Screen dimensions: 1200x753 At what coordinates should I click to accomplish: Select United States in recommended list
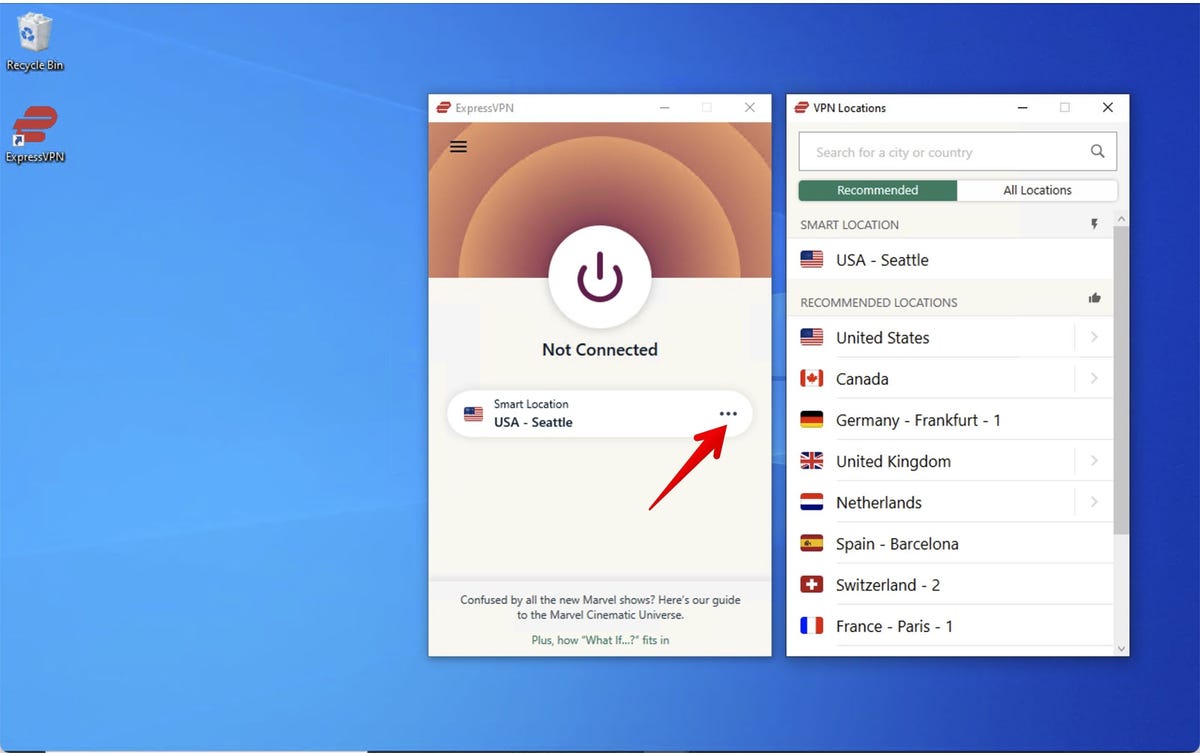click(950, 337)
